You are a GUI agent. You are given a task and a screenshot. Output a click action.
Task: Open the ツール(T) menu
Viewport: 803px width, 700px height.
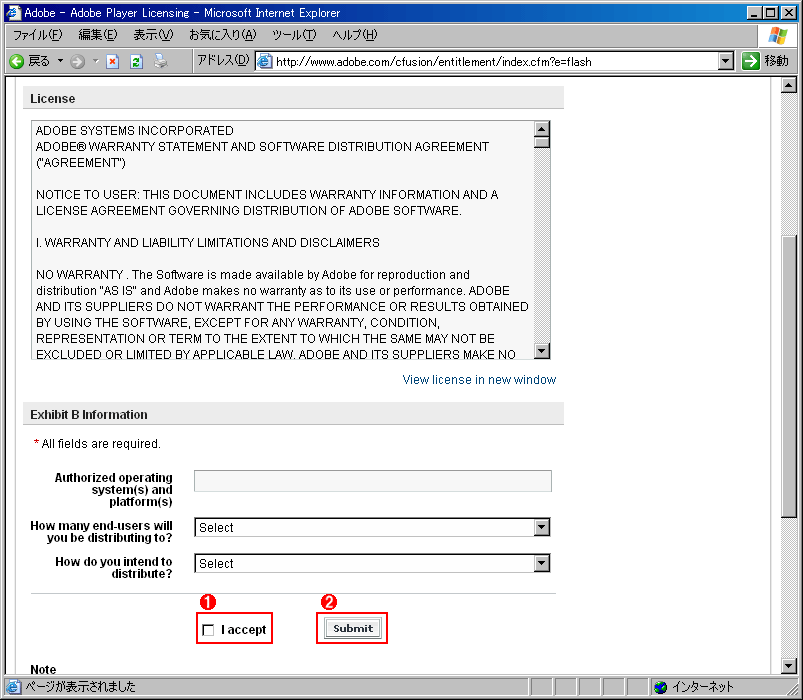[294, 35]
